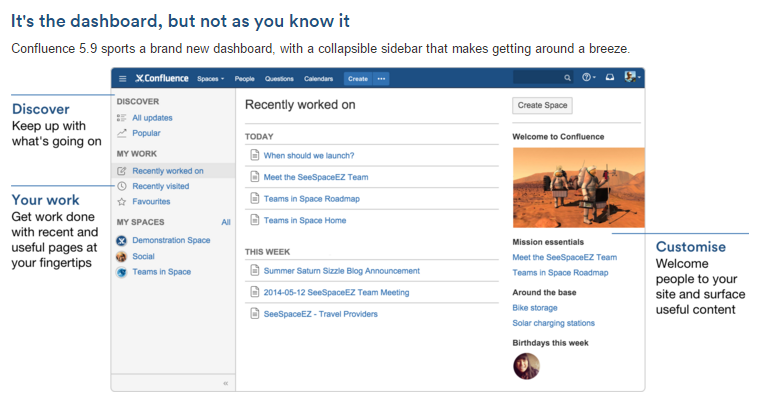The width and height of the screenshot is (772, 404).
Task: Click the Recently visited clock icon
Action: [122, 186]
